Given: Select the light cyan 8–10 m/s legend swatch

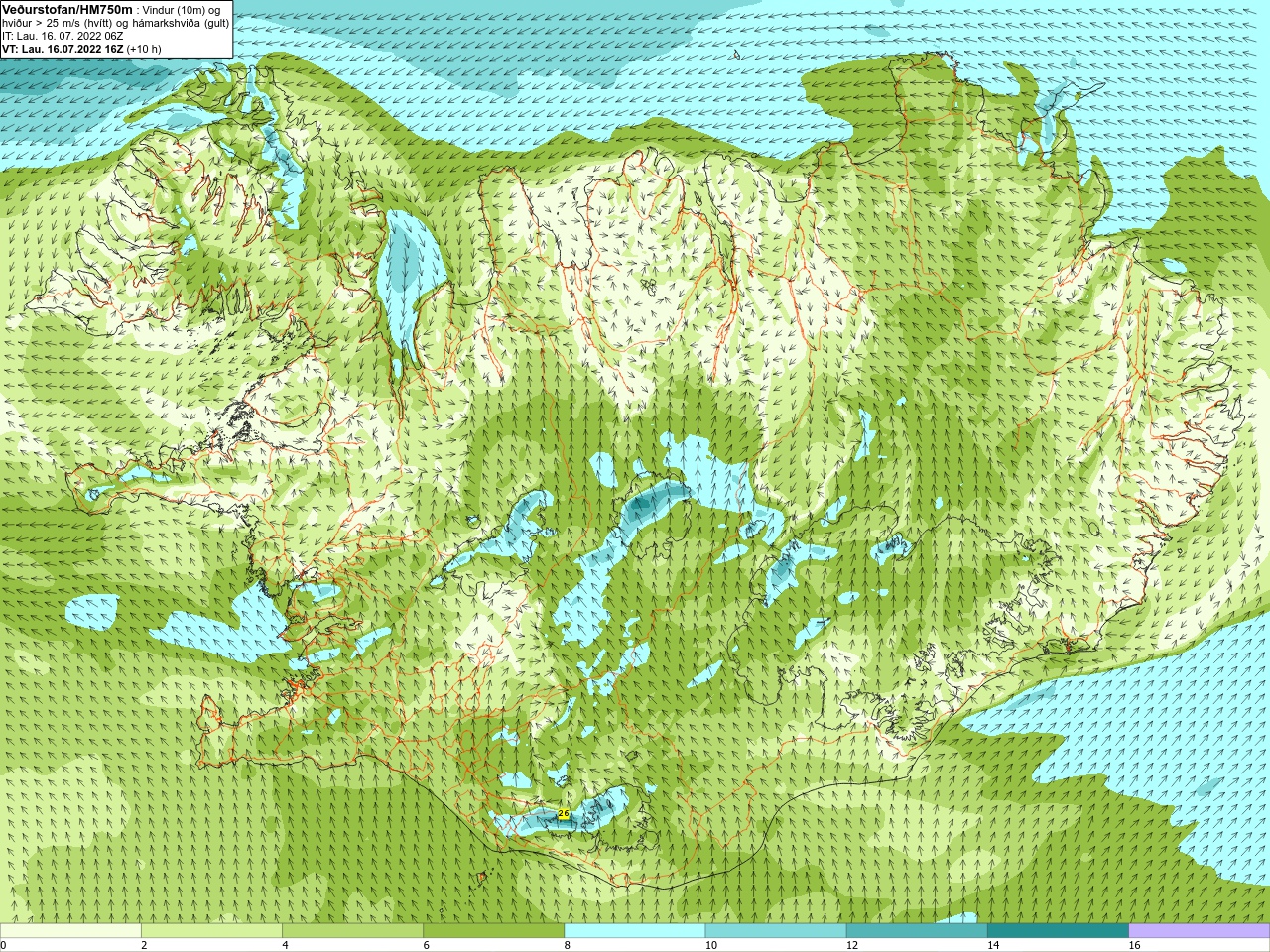Looking at the screenshot, I should [x=635, y=931].
